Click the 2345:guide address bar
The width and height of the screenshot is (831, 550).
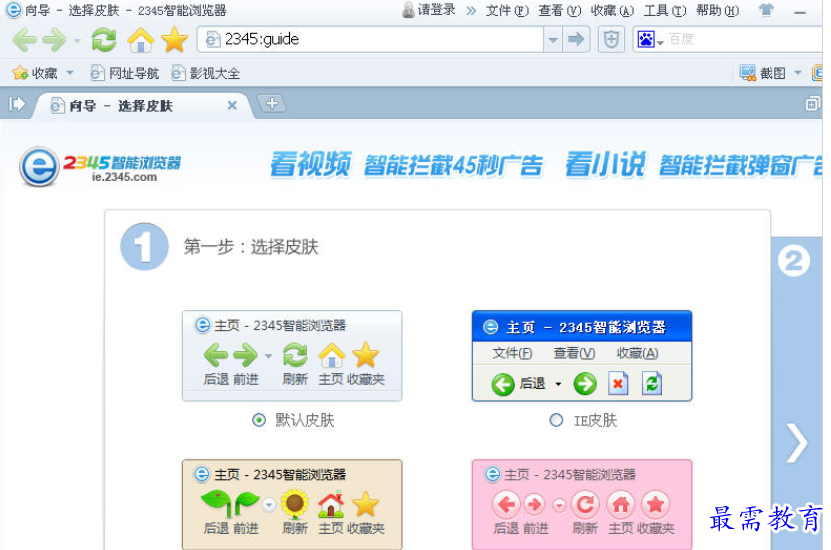pyautogui.click(x=371, y=39)
